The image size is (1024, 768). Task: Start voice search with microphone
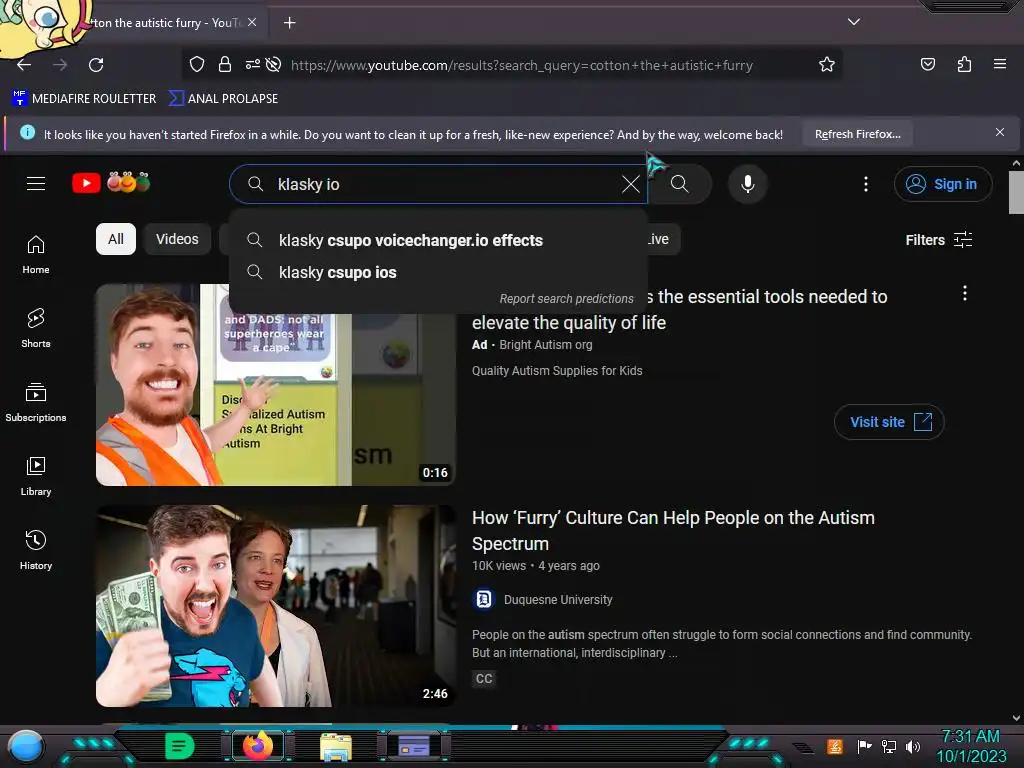pyautogui.click(x=748, y=184)
